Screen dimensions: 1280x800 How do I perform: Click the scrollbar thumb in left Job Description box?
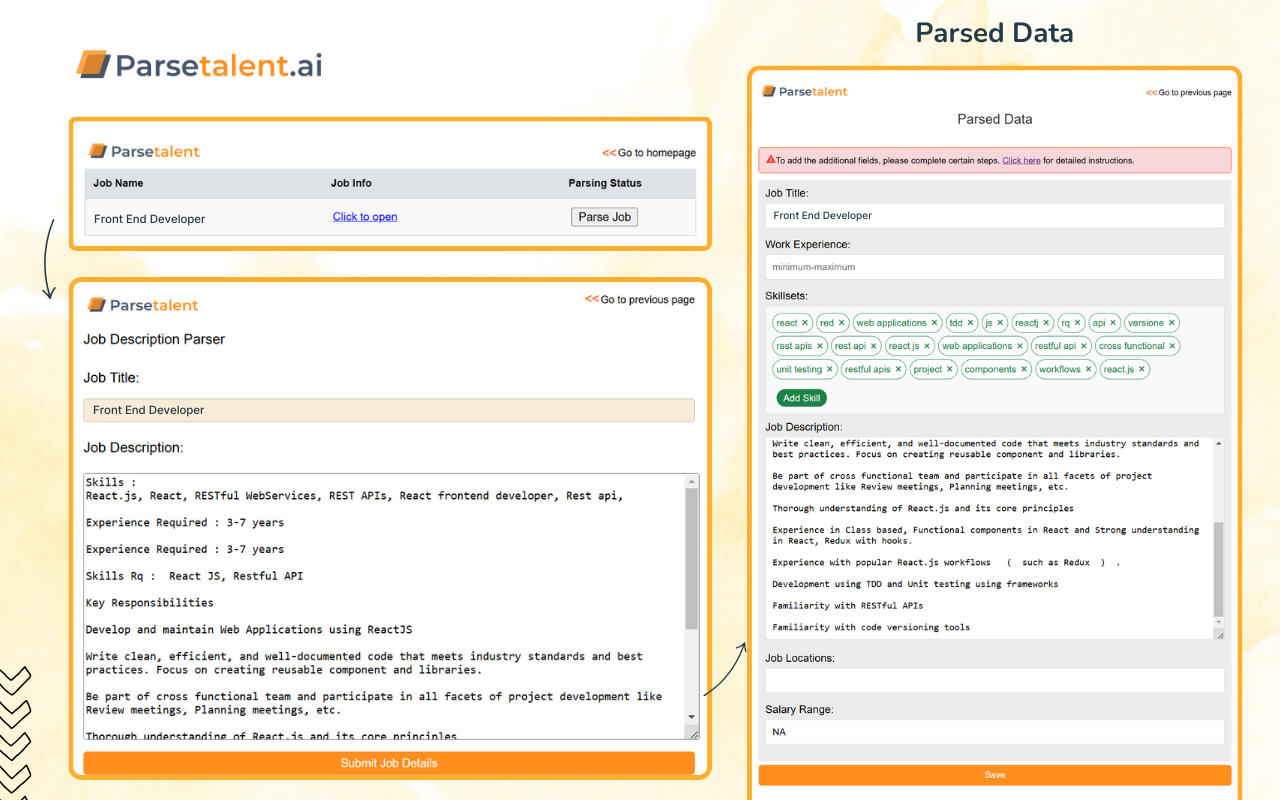692,560
